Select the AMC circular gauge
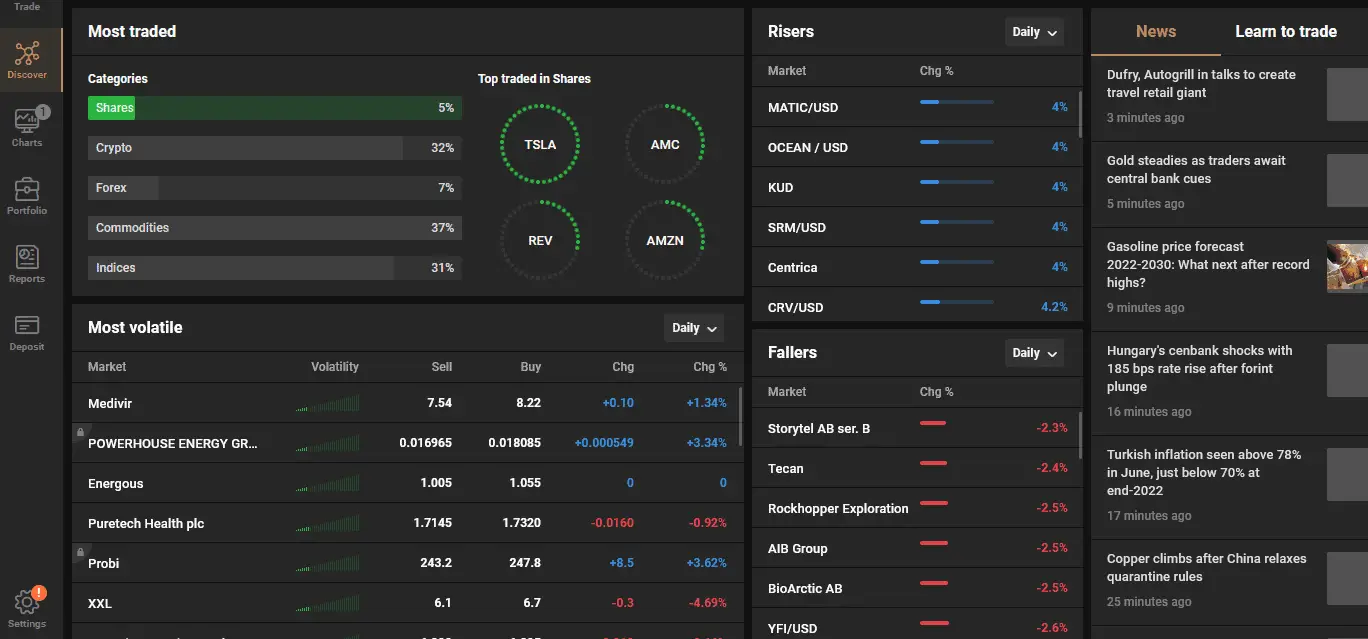Screen dimensions: 1368x639 [x=665, y=145]
